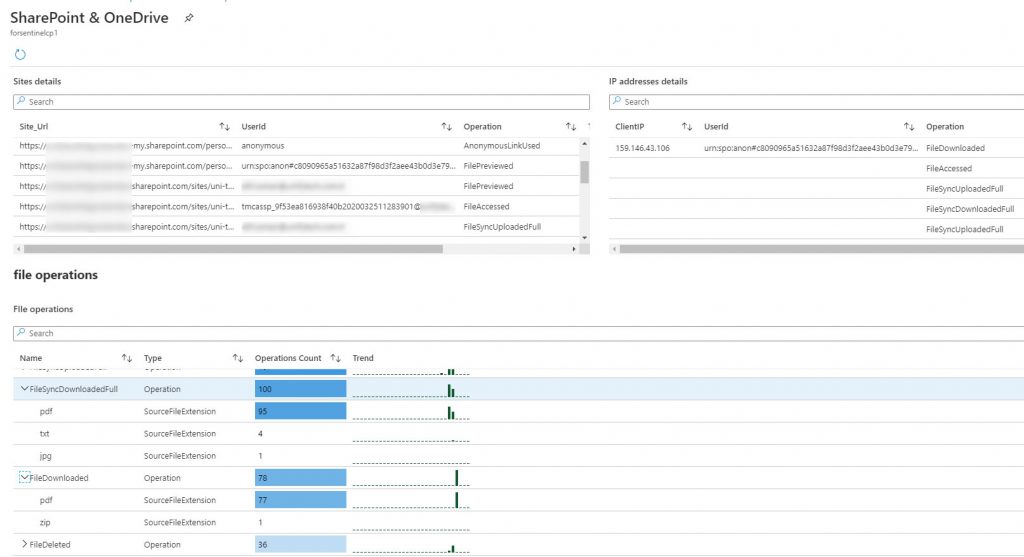Click IP addresses horizontal scrollbar thumb
This screenshot has height=557, width=1024.
click(822, 249)
